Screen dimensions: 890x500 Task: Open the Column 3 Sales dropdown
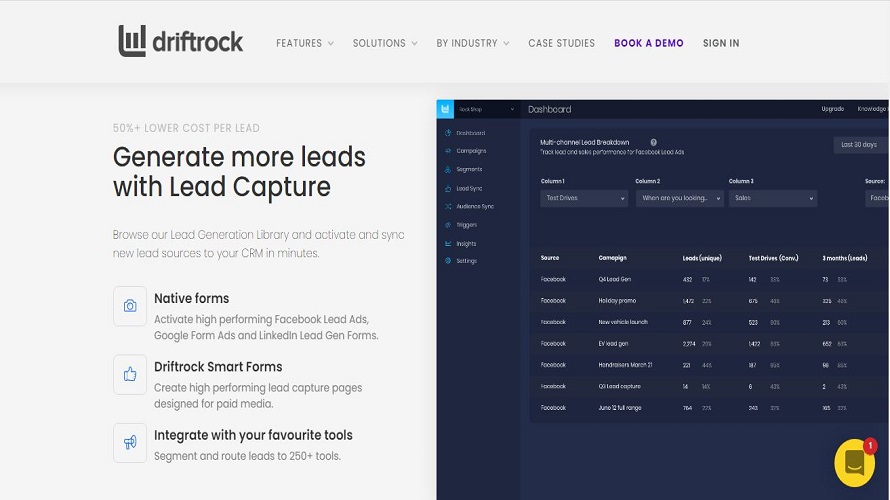click(x=773, y=198)
